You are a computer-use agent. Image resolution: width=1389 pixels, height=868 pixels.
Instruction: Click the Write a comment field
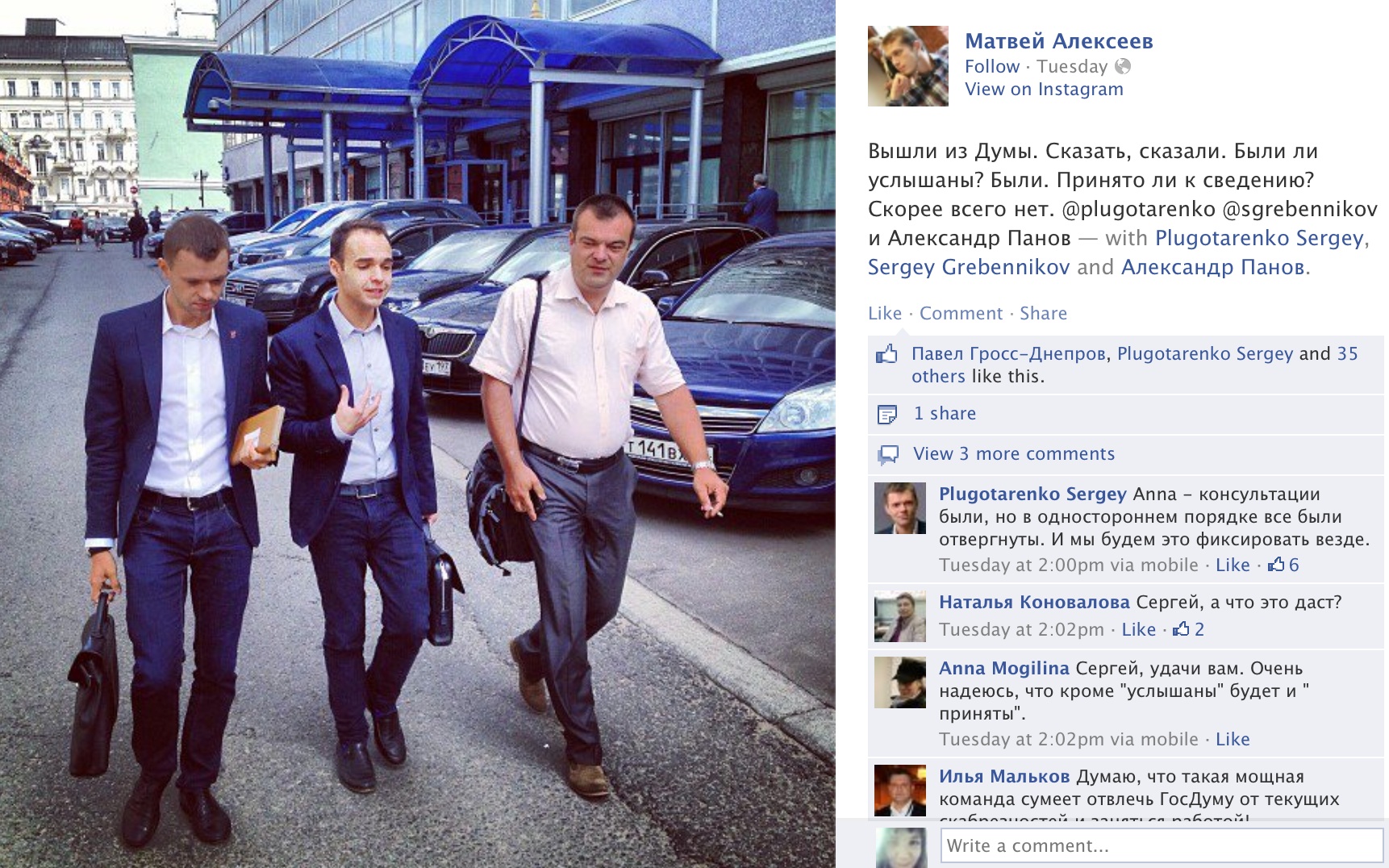tap(1162, 845)
